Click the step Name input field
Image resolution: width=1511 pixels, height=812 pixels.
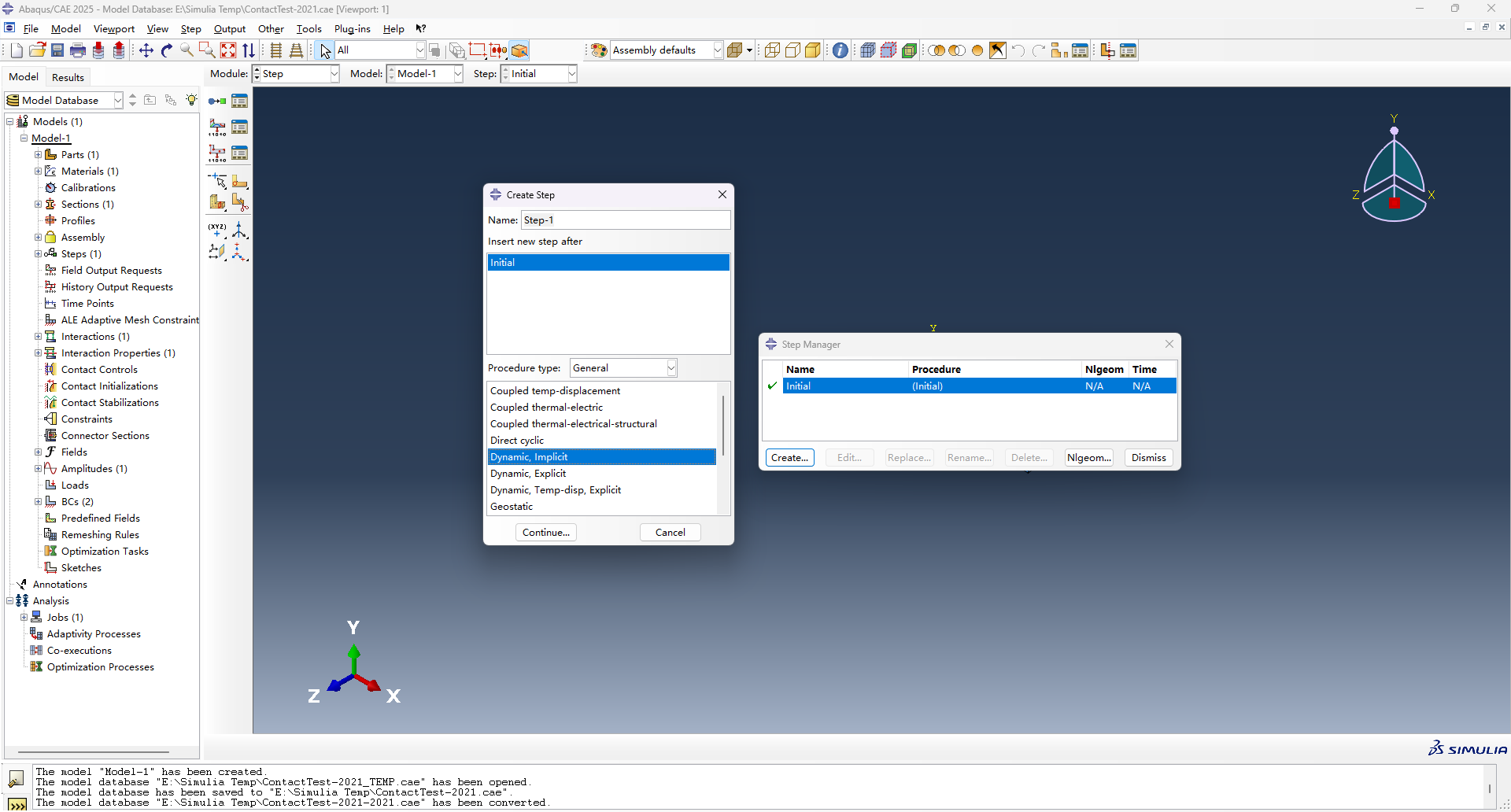[x=625, y=220]
